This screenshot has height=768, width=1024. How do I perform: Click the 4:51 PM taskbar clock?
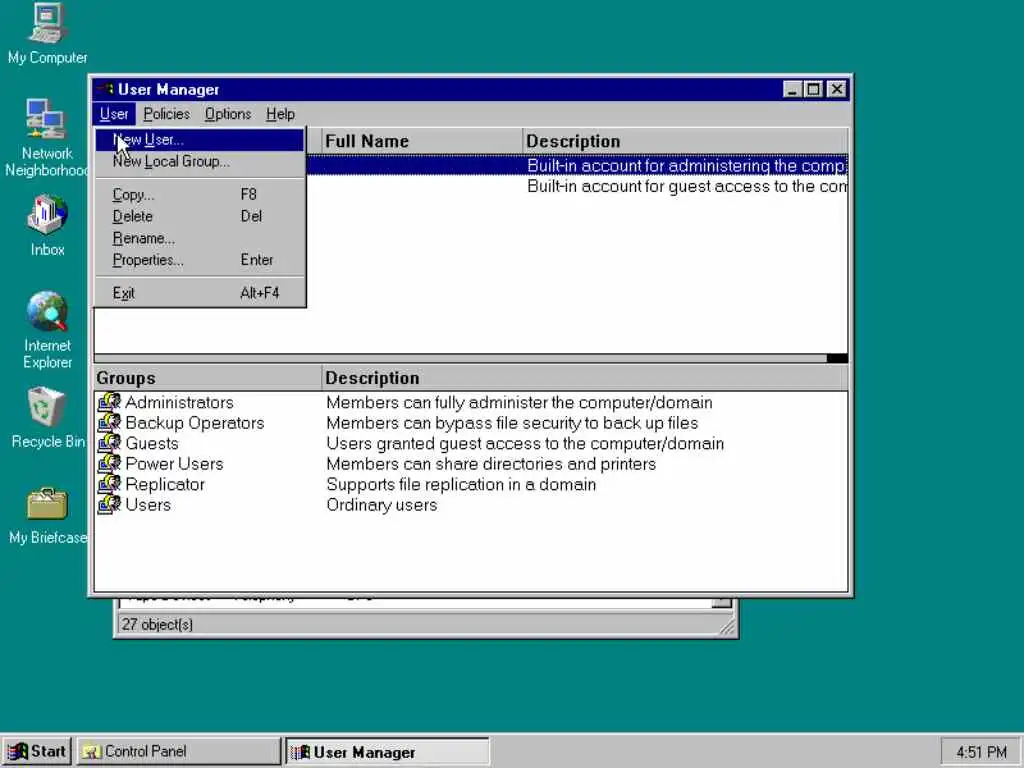981,752
